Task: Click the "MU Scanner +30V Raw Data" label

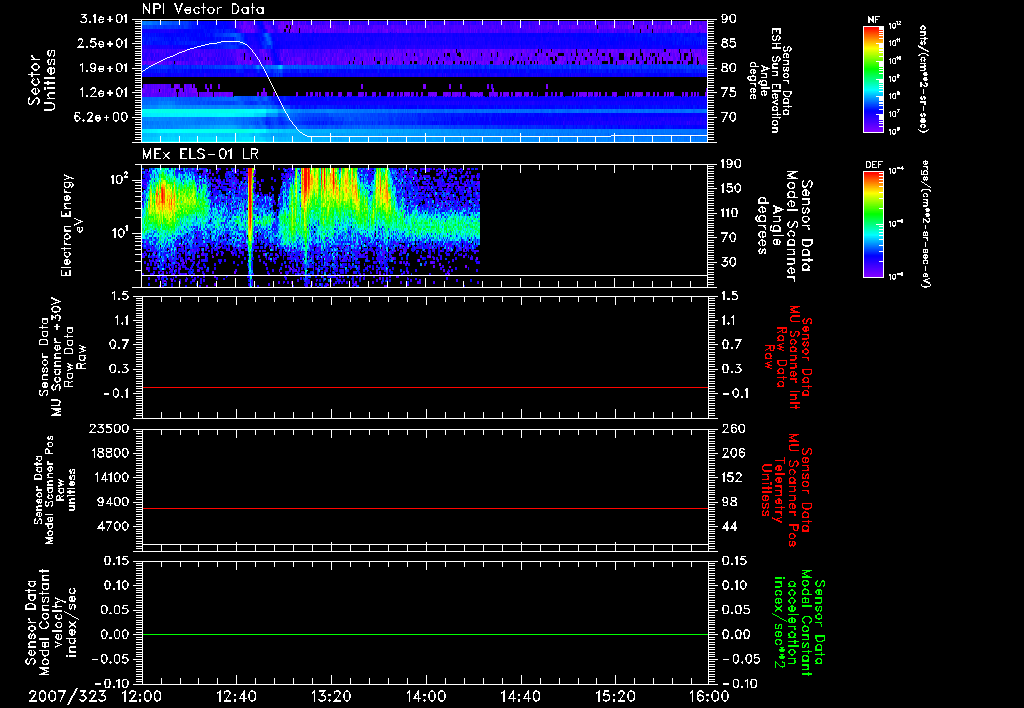Action: tap(62, 357)
